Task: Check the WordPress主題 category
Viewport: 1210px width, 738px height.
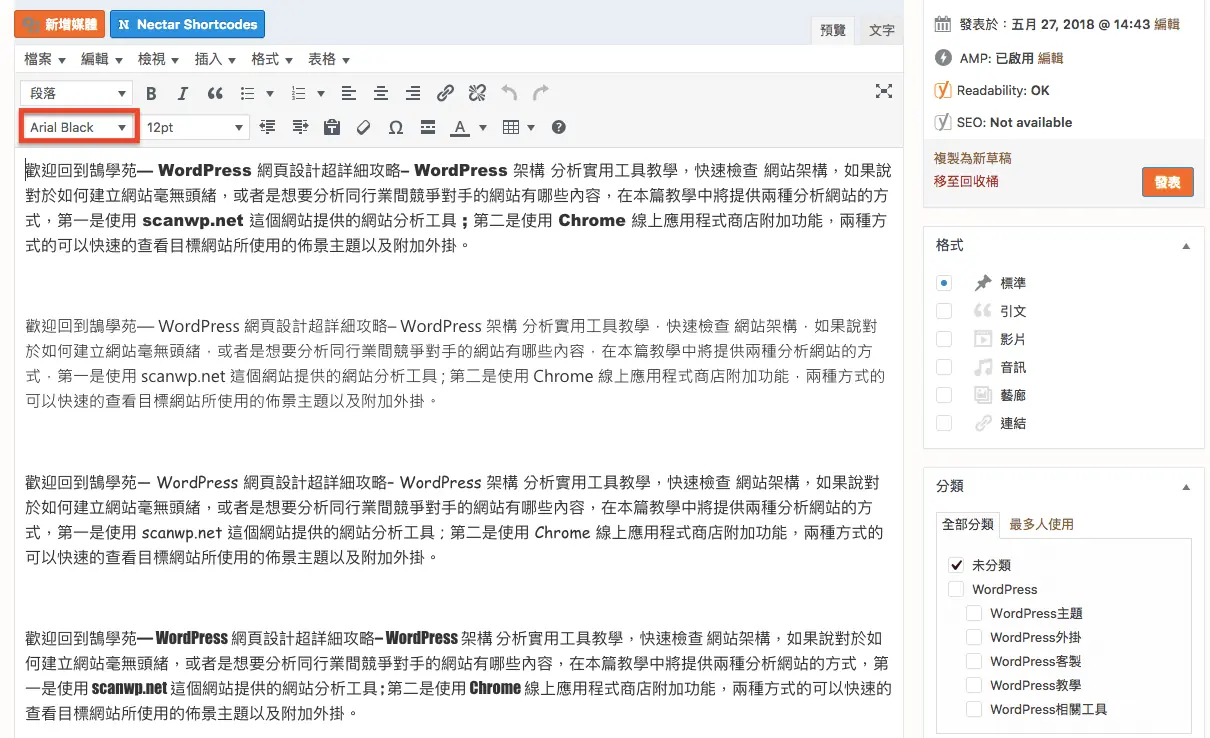Action: point(974,613)
